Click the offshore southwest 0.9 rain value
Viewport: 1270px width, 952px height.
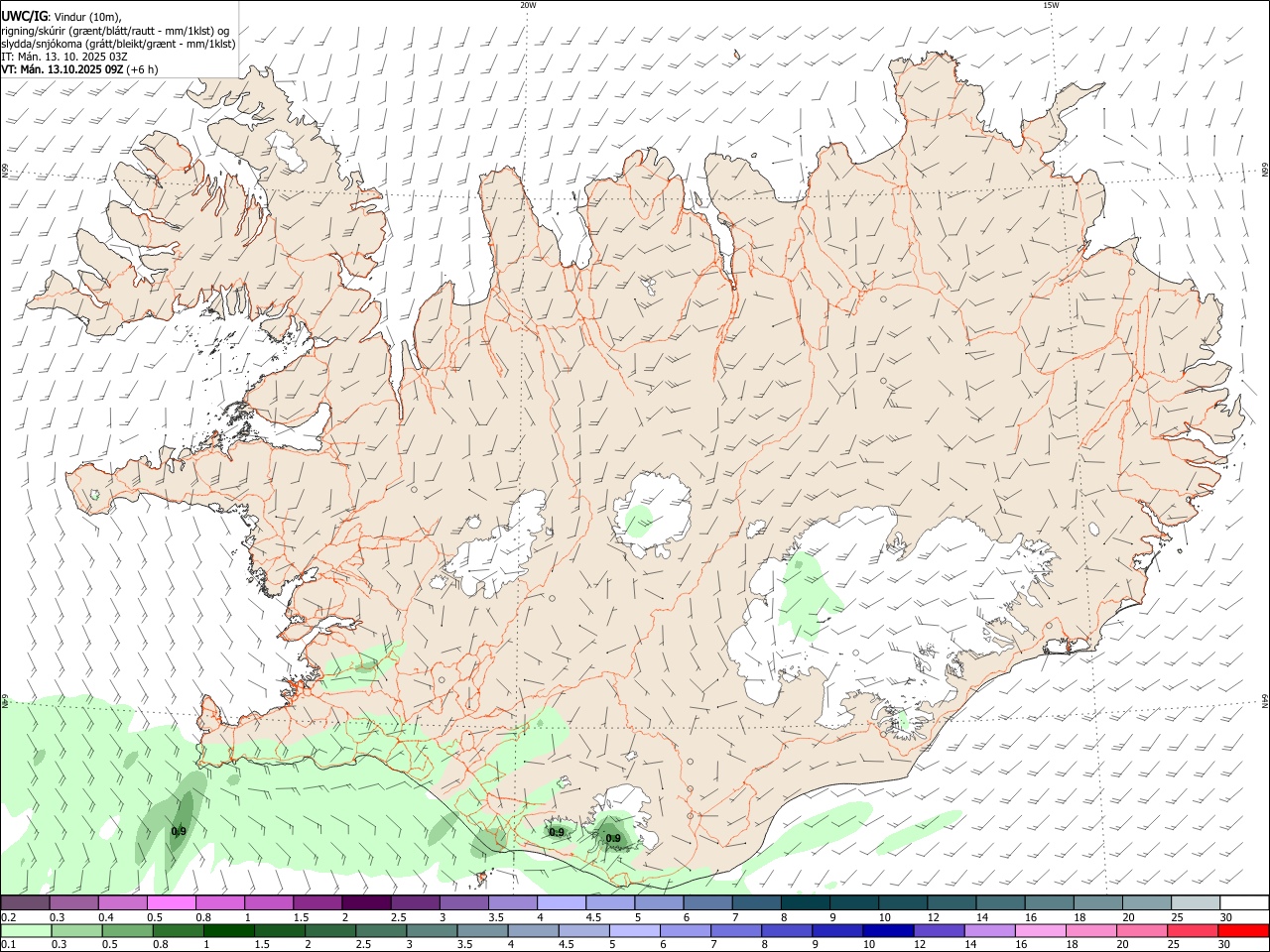[x=179, y=832]
